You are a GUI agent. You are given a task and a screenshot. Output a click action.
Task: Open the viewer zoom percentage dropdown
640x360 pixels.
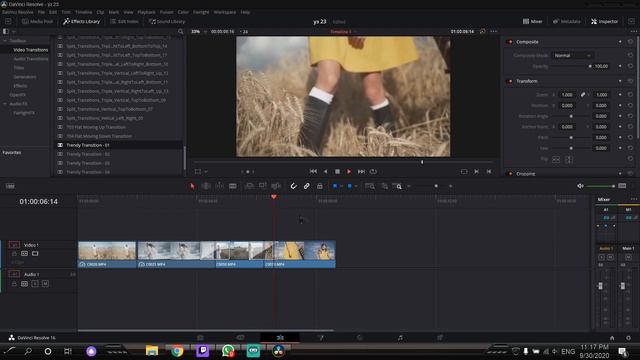[199, 31]
